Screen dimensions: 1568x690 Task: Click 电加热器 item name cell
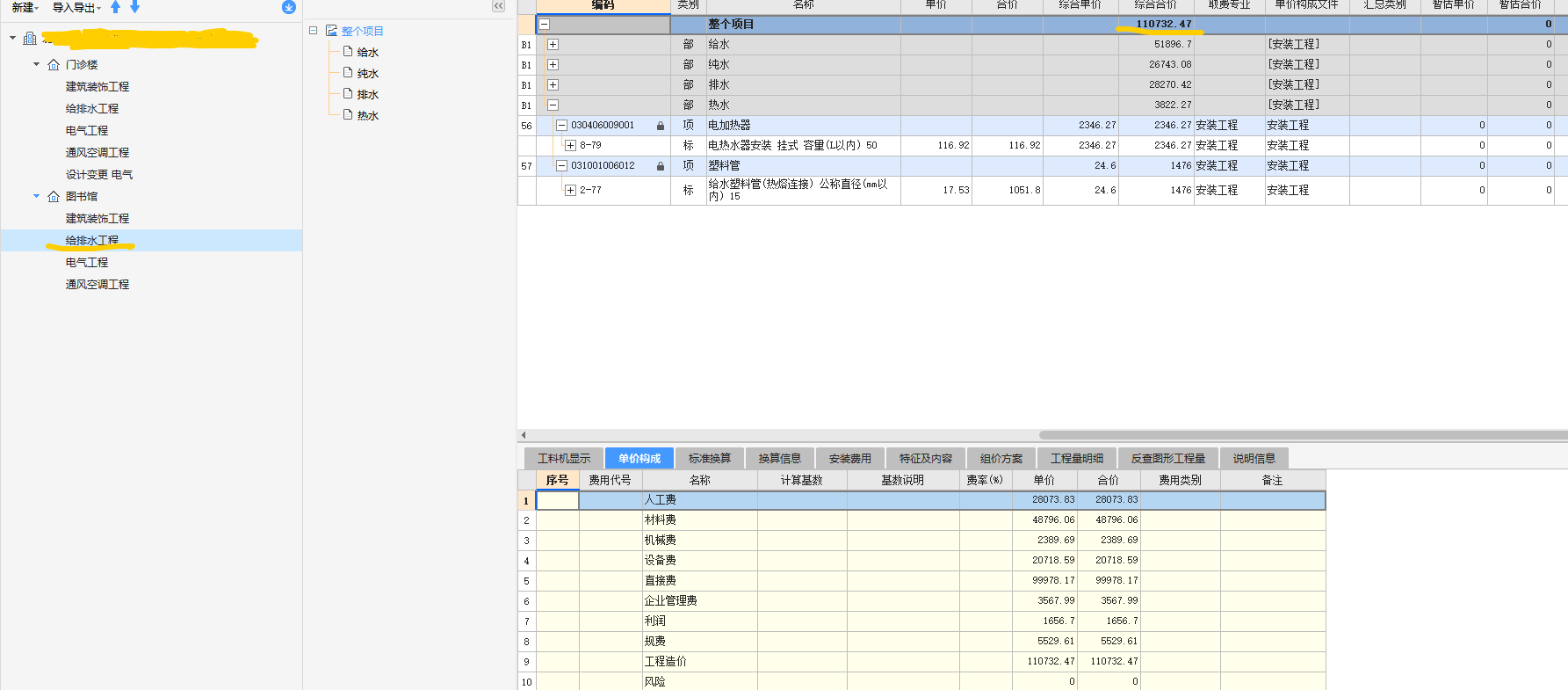tap(804, 126)
